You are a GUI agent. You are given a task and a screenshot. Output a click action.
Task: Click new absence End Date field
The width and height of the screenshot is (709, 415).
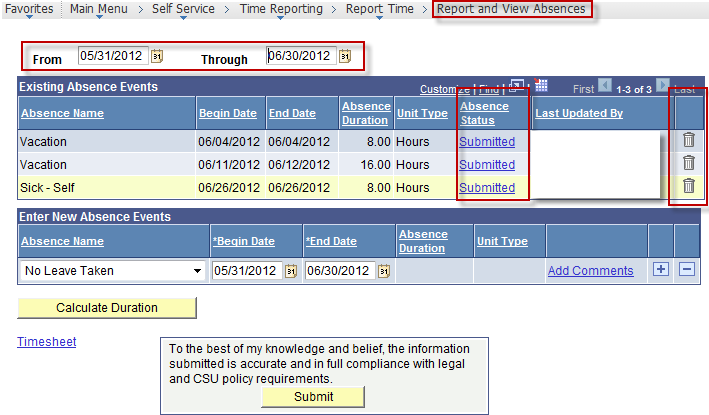(340, 271)
